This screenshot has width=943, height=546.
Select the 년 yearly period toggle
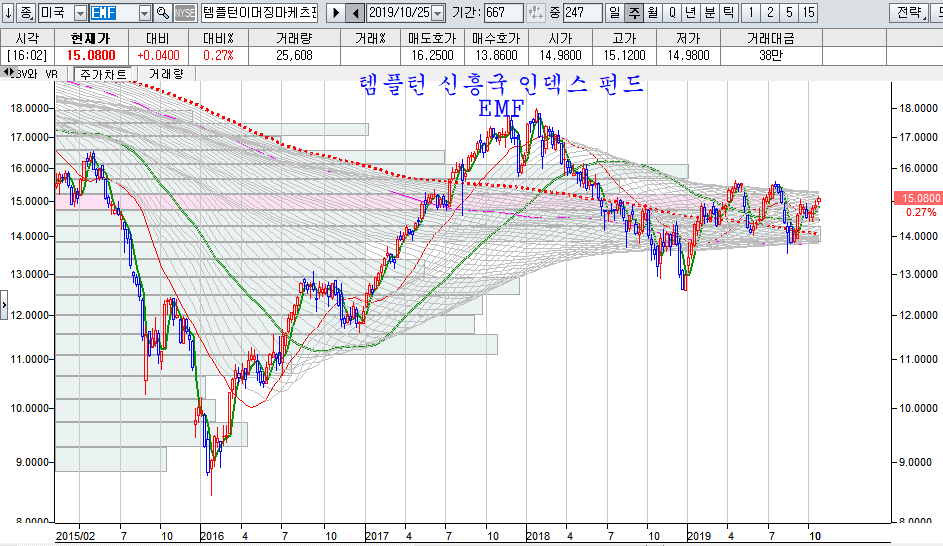[x=690, y=13]
